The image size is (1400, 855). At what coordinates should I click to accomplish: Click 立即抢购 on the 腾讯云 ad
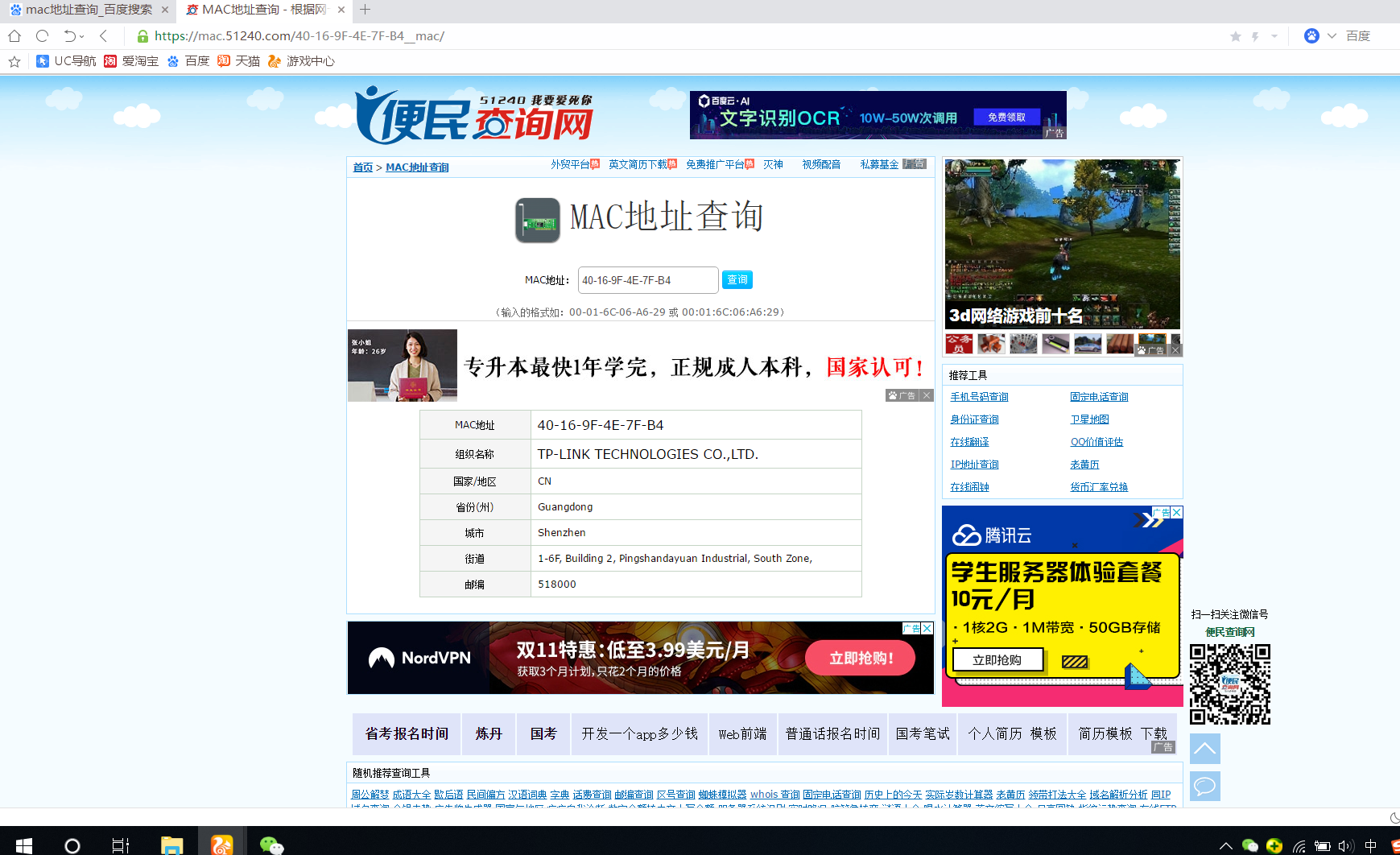(997, 660)
